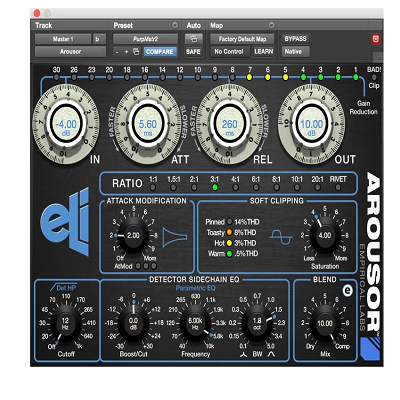Screen dimensions: 400x400
Task: Click the Attack Modification knob at 2.00
Action: [133, 236]
